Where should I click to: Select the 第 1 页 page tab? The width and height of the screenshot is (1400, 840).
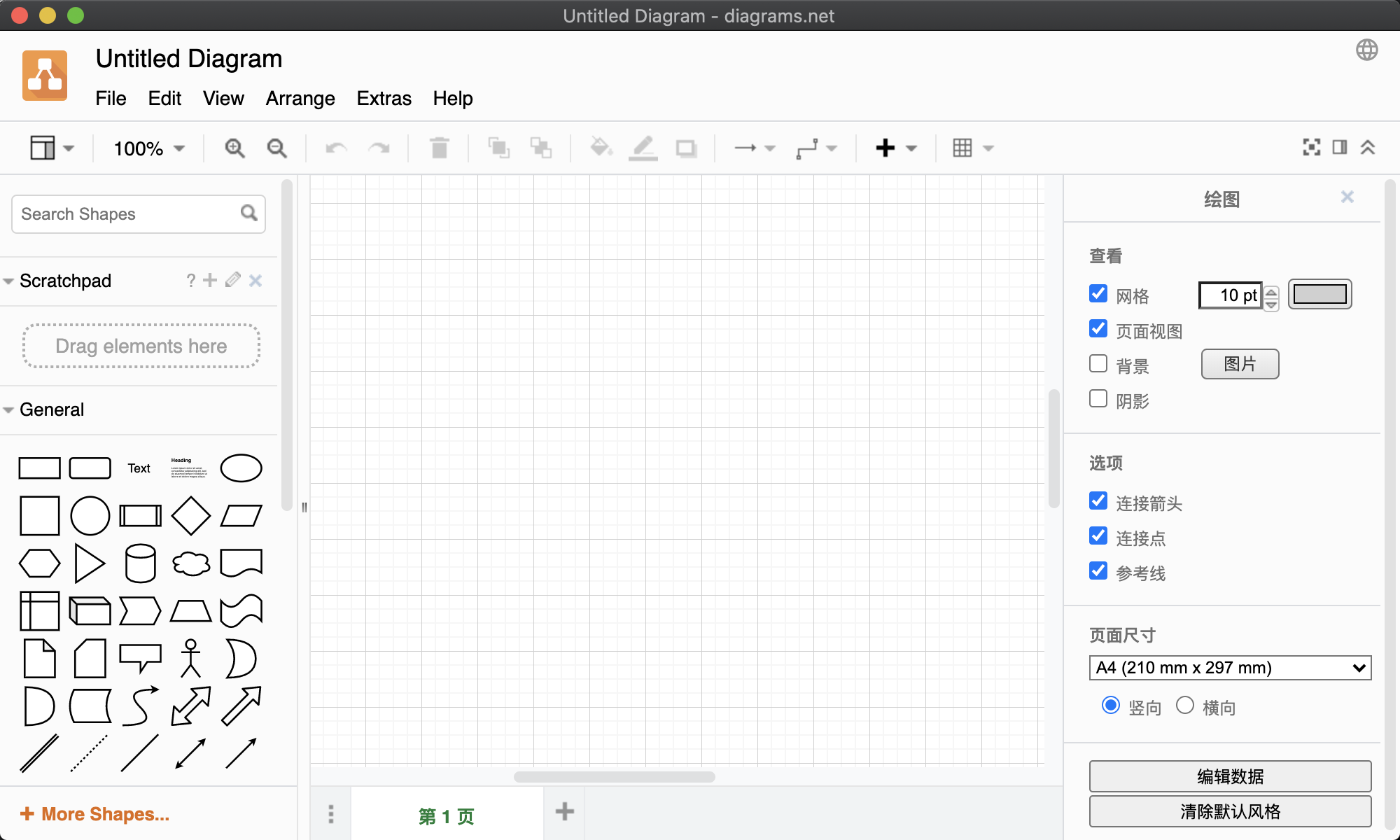click(447, 816)
